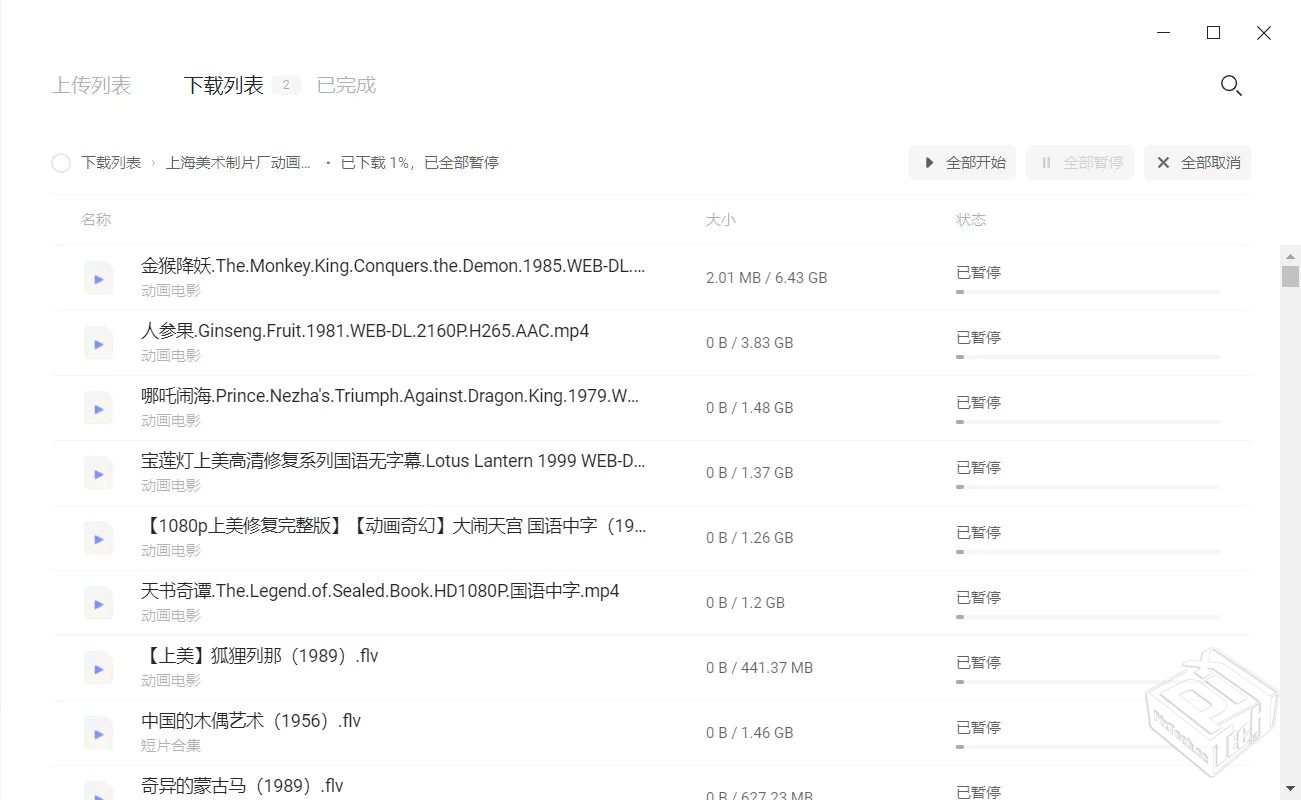Image resolution: width=1301 pixels, height=800 pixels.
Task: Click the 名称 column header
Action: (96, 219)
